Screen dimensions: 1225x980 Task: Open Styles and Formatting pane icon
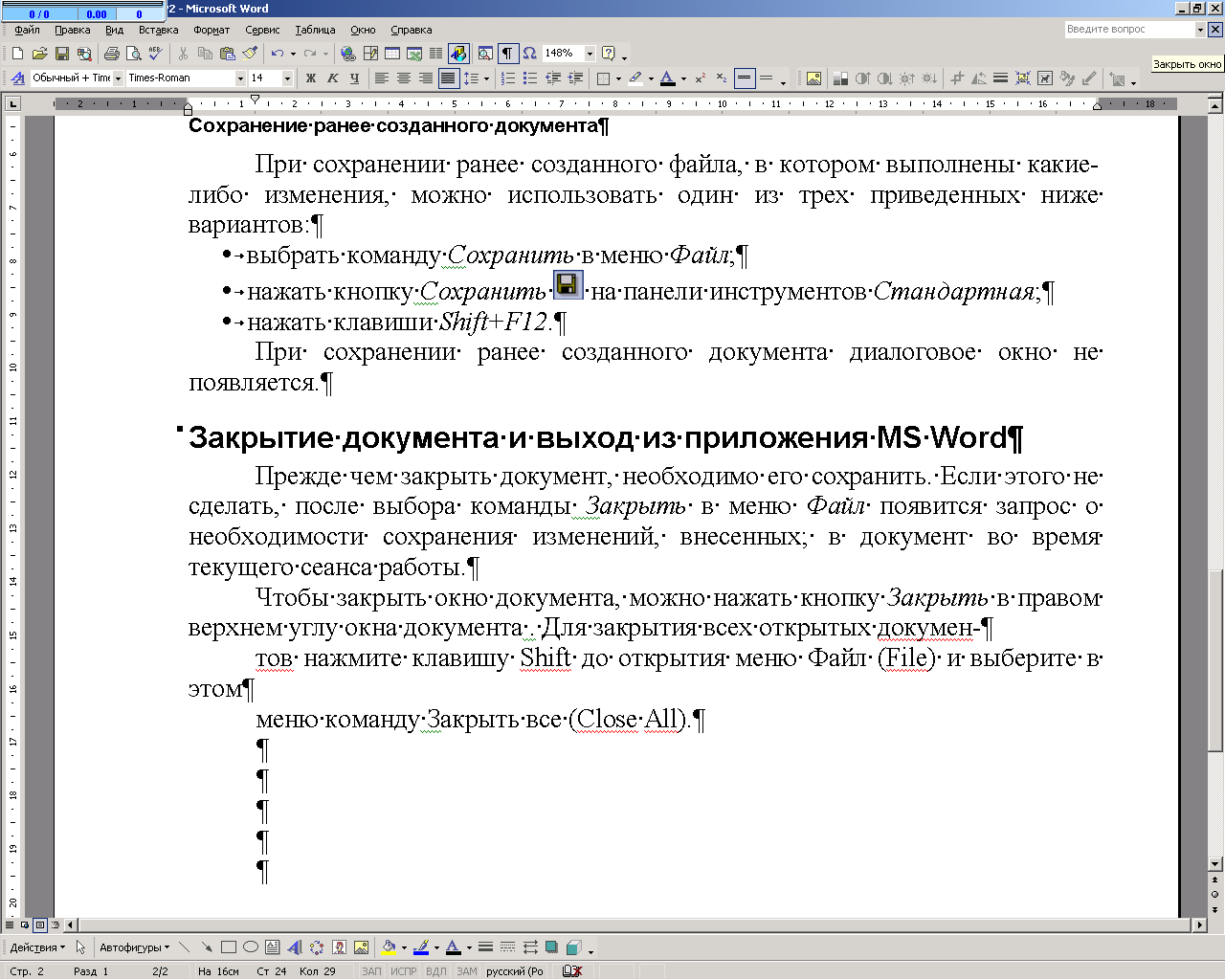click(x=17, y=78)
